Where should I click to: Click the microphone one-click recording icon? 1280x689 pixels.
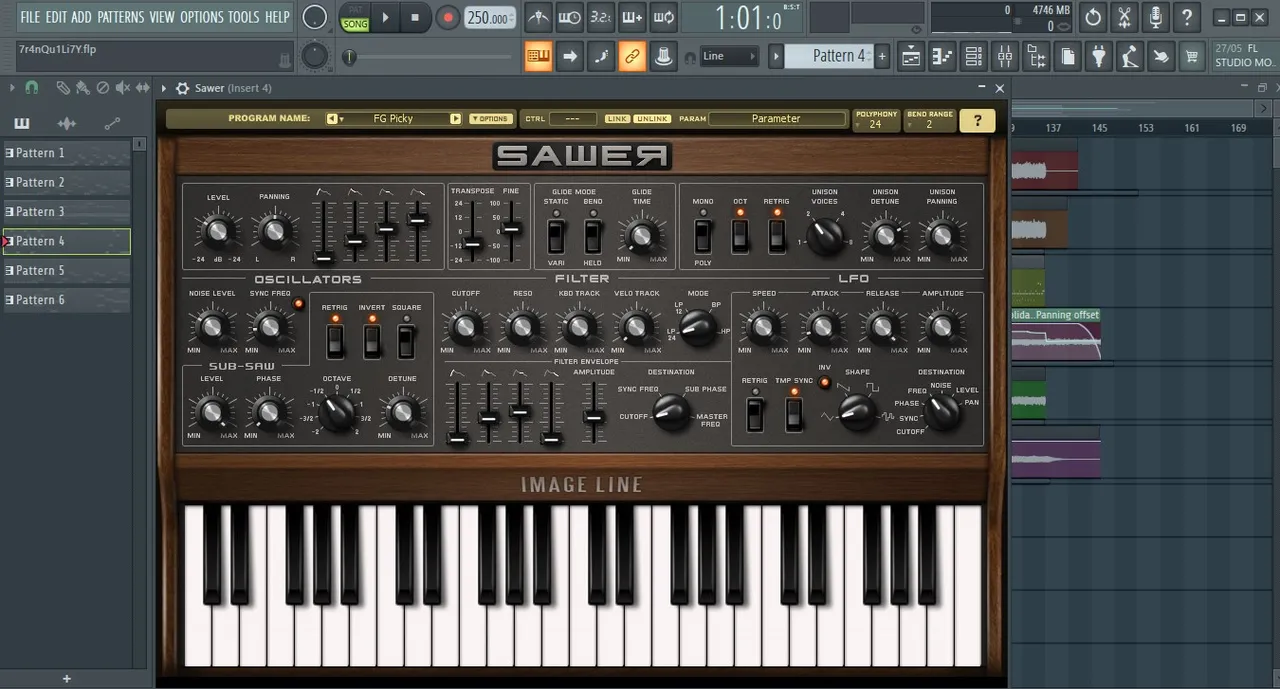pyautogui.click(x=1155, y=17)
